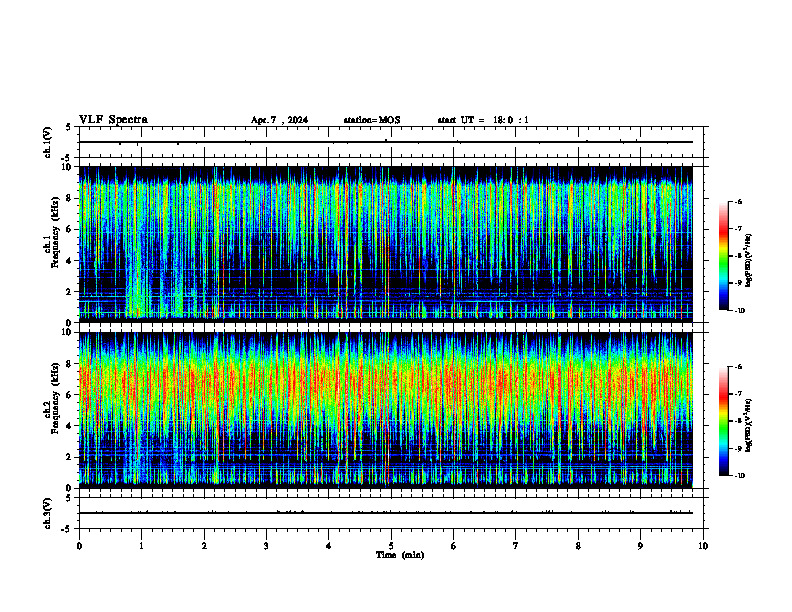Click the time axis tick label '5'
Image resolution: width=792 pixels, height=612 pixels.
(x=391, y=546)
